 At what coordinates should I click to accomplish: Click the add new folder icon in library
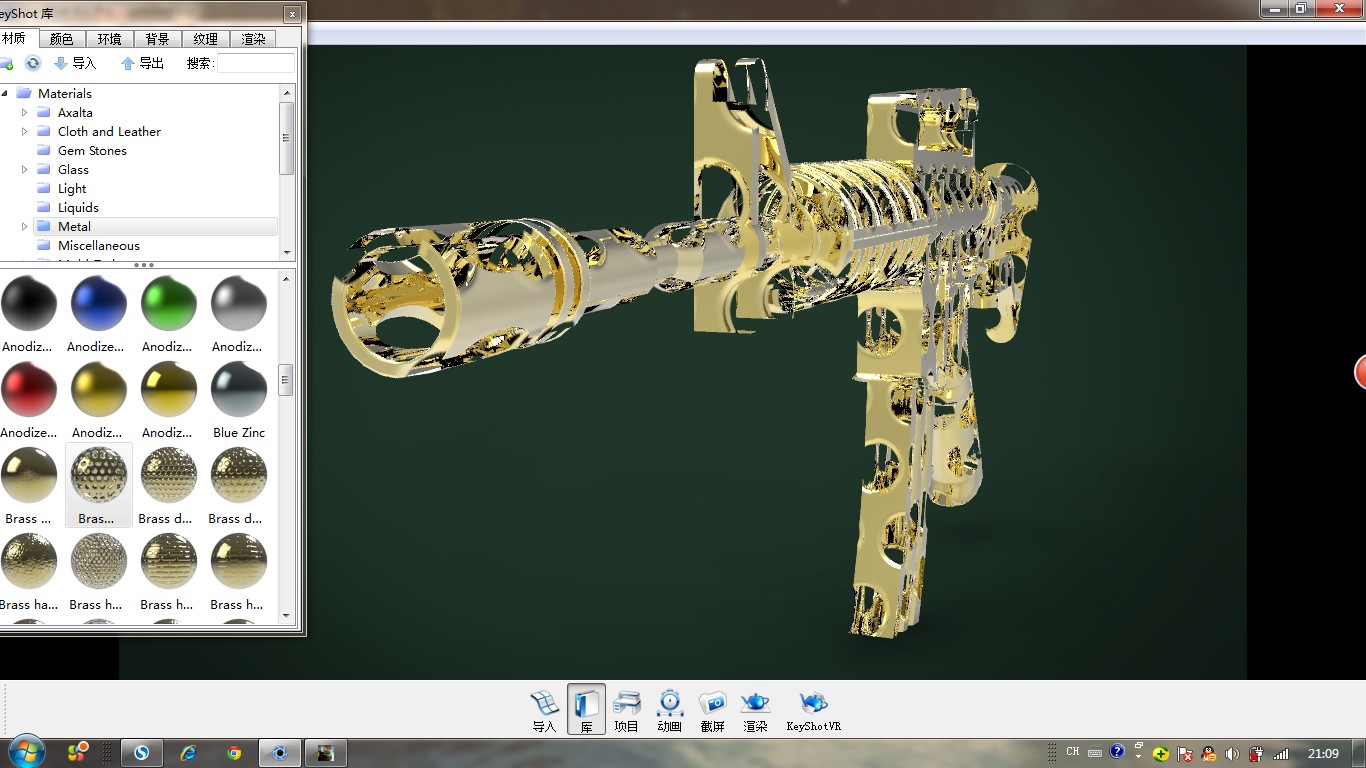(5, 63)
